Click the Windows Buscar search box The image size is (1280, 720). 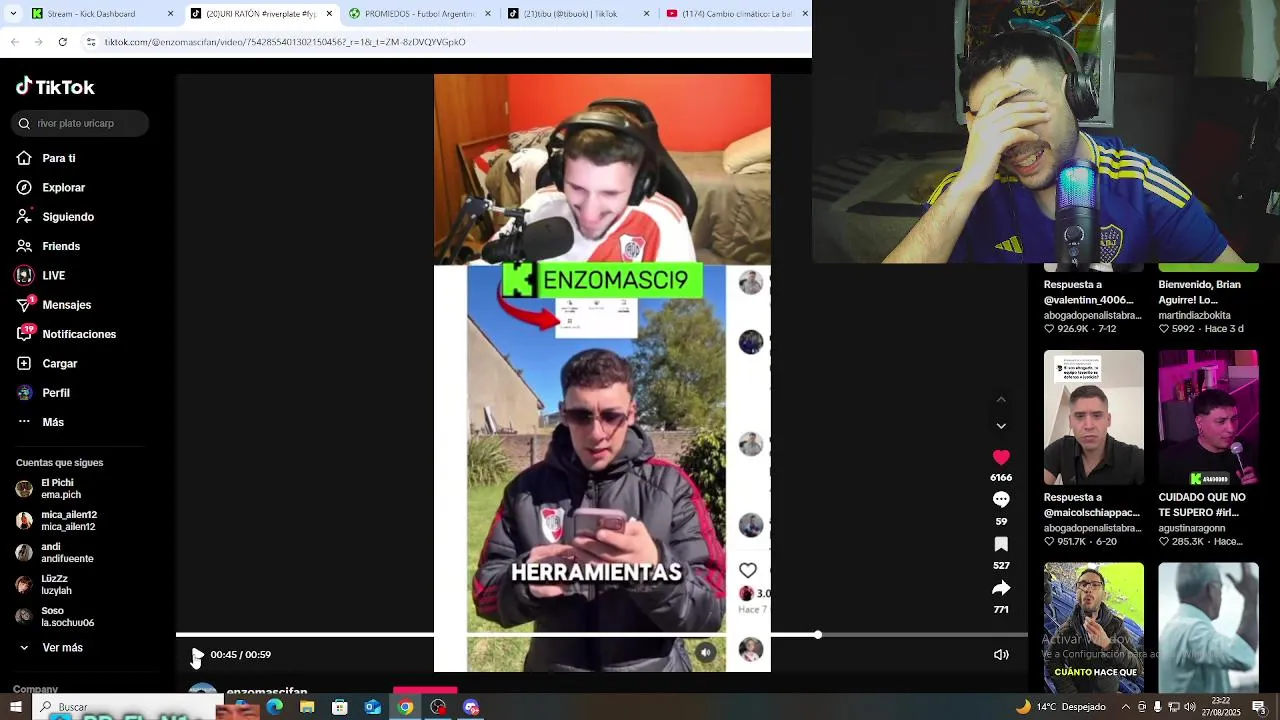click(125, 707)
